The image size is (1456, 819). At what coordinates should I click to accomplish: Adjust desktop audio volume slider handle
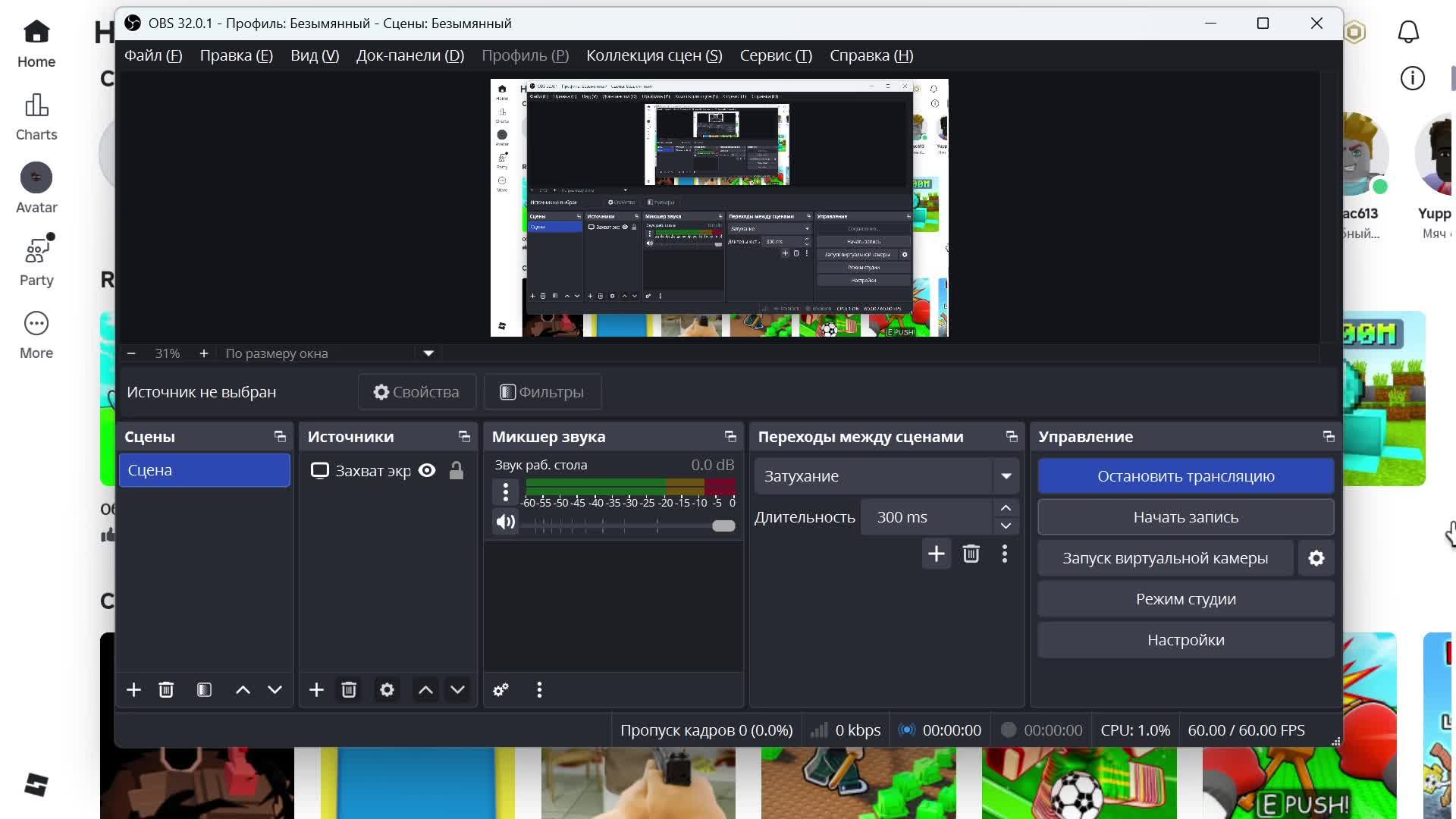(x=723, y=526)
